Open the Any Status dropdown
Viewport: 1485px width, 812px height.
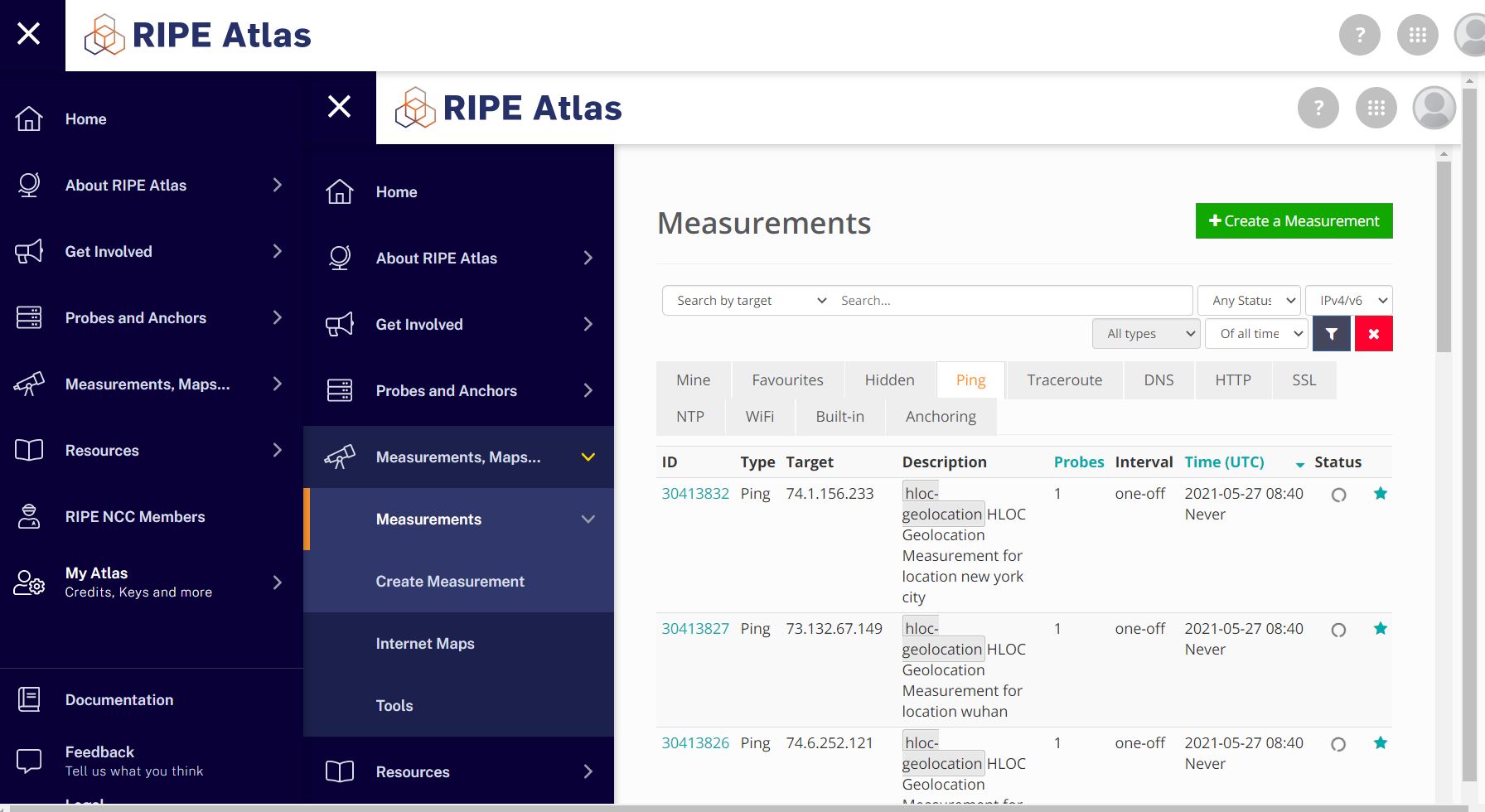click(1249, 300)
